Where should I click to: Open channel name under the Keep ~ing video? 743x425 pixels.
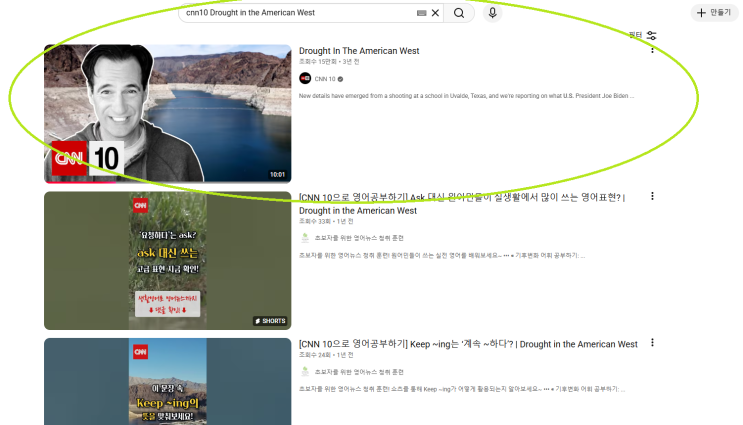tap(359, 372)
